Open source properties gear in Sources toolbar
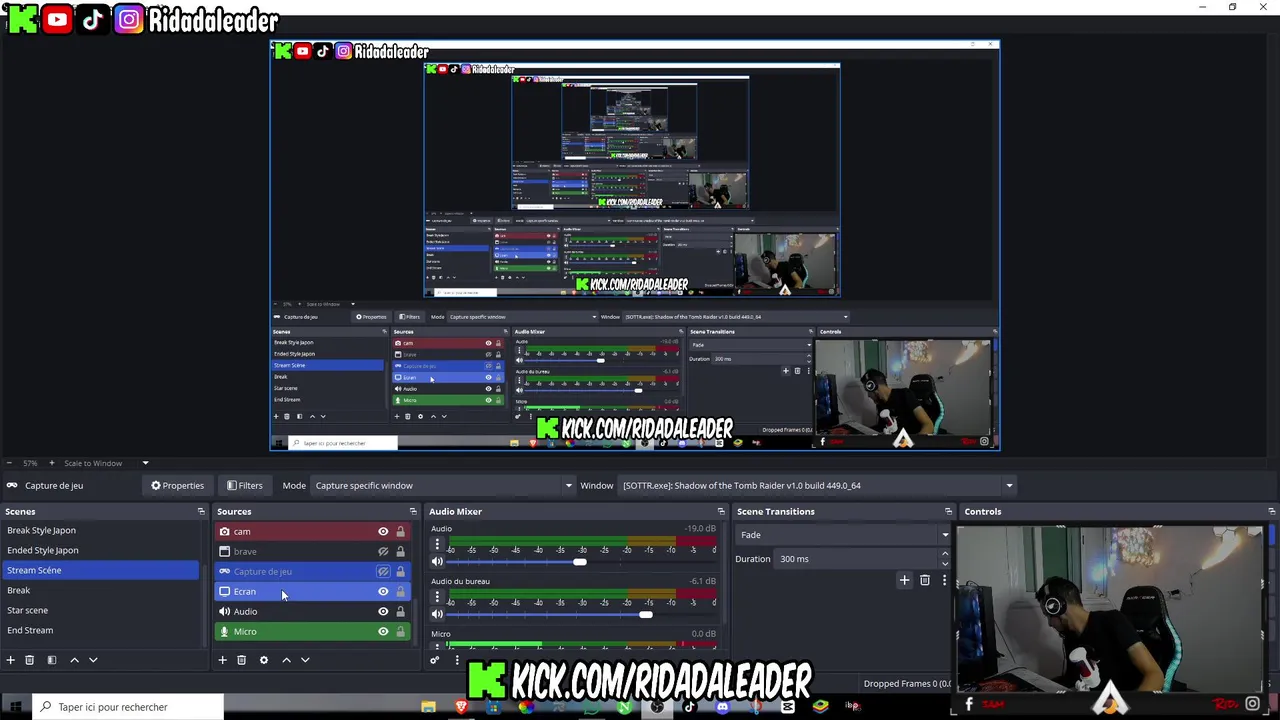The image size is (1280, 720). pos(264,660)
